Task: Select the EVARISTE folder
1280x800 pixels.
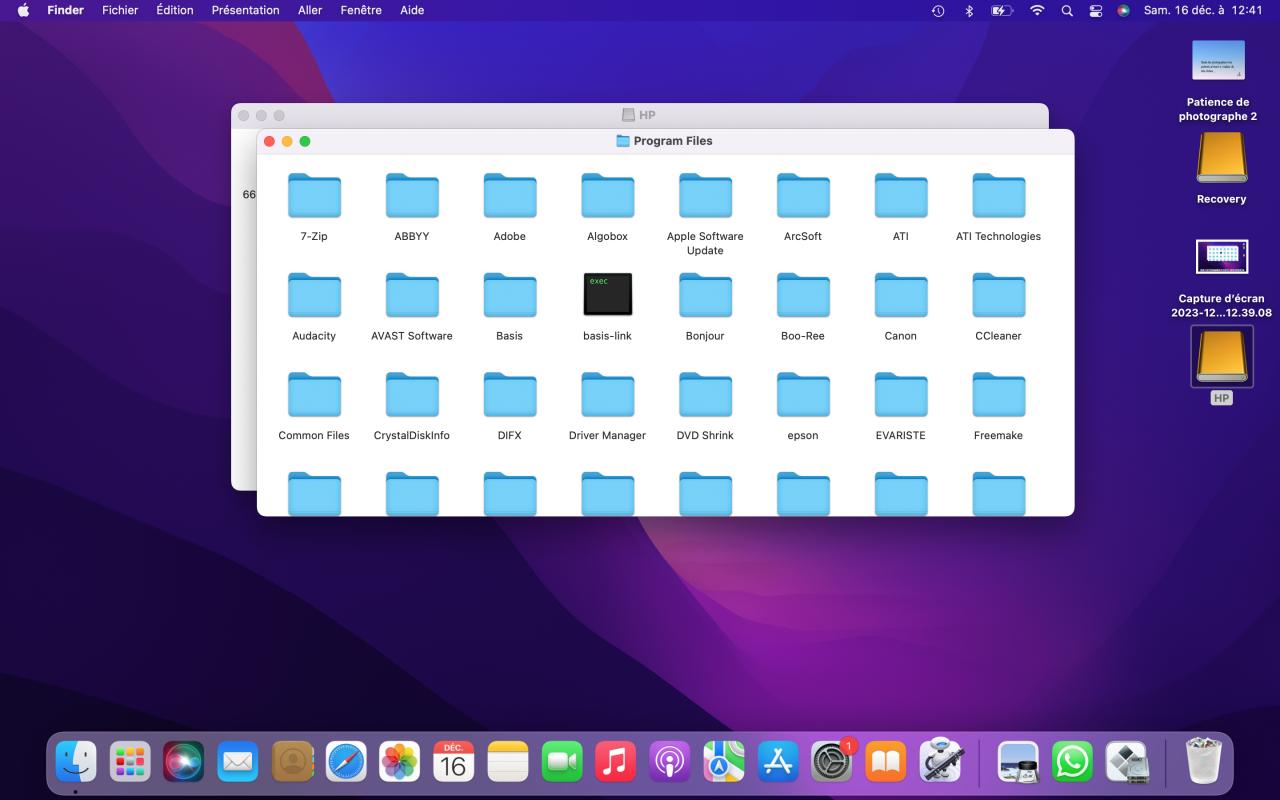Action: (x=901, y=395)
